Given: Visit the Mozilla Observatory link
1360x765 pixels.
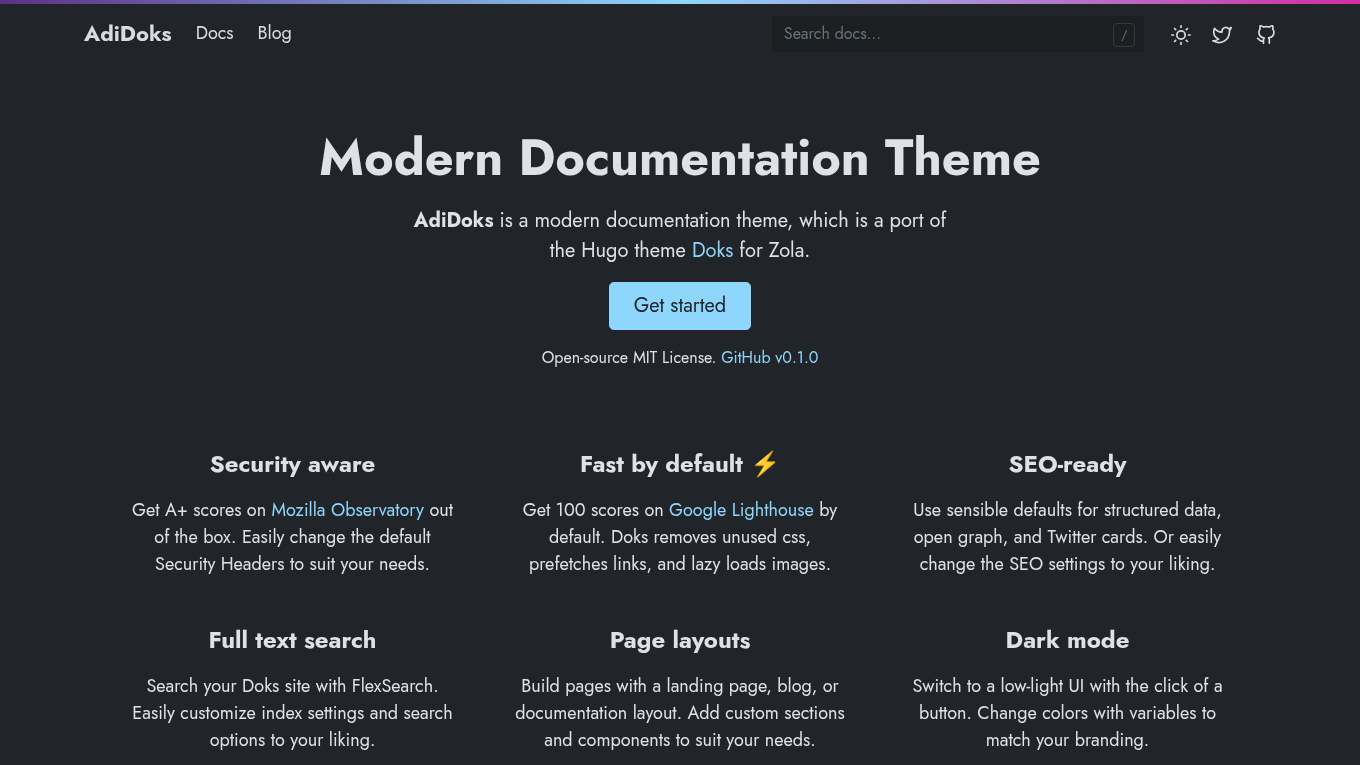Looking at the screenshot, I should (x=347, y=509).
